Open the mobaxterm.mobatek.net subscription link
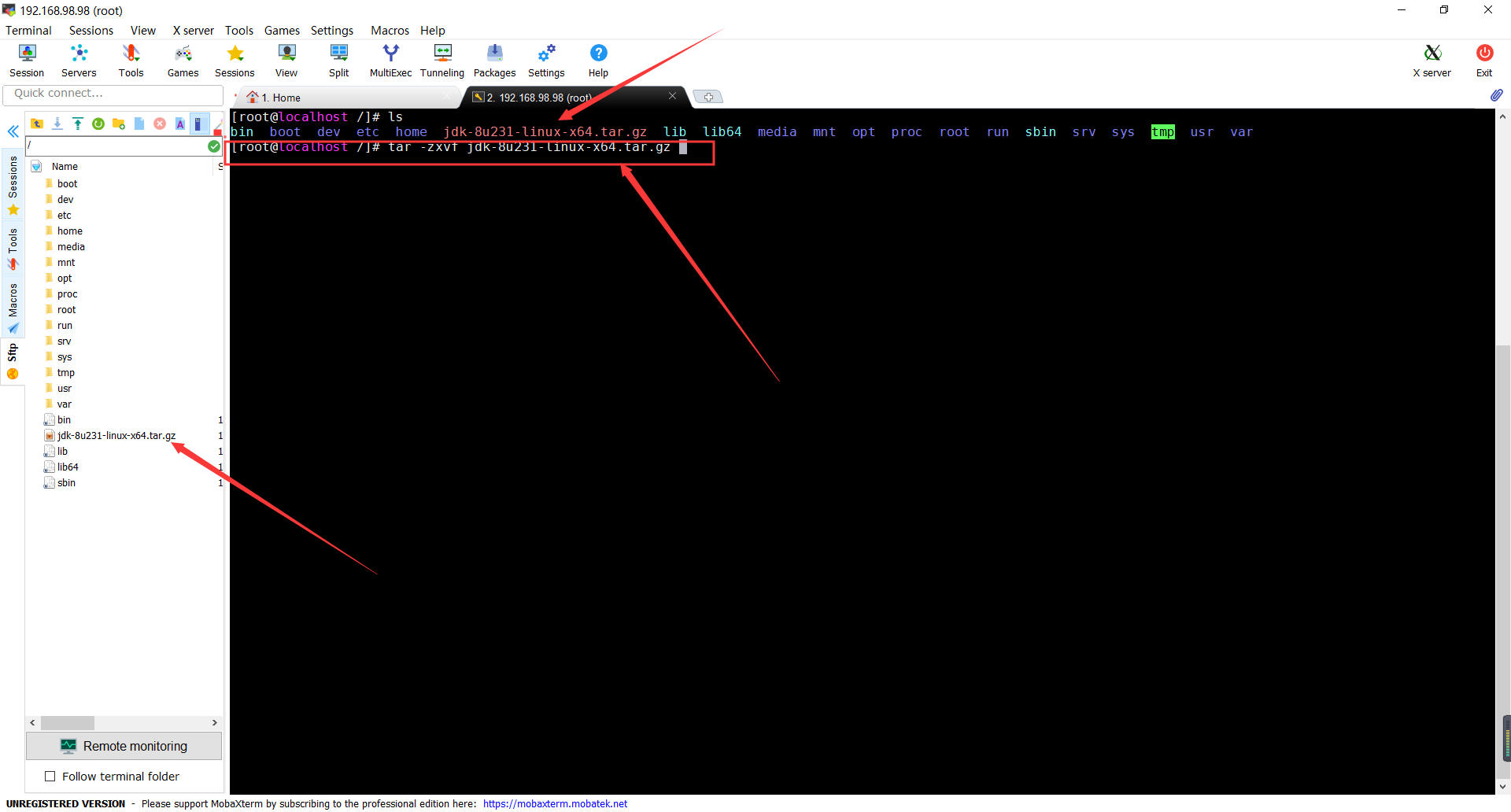This screenshot has width=1511, height=812. point(555,803)
